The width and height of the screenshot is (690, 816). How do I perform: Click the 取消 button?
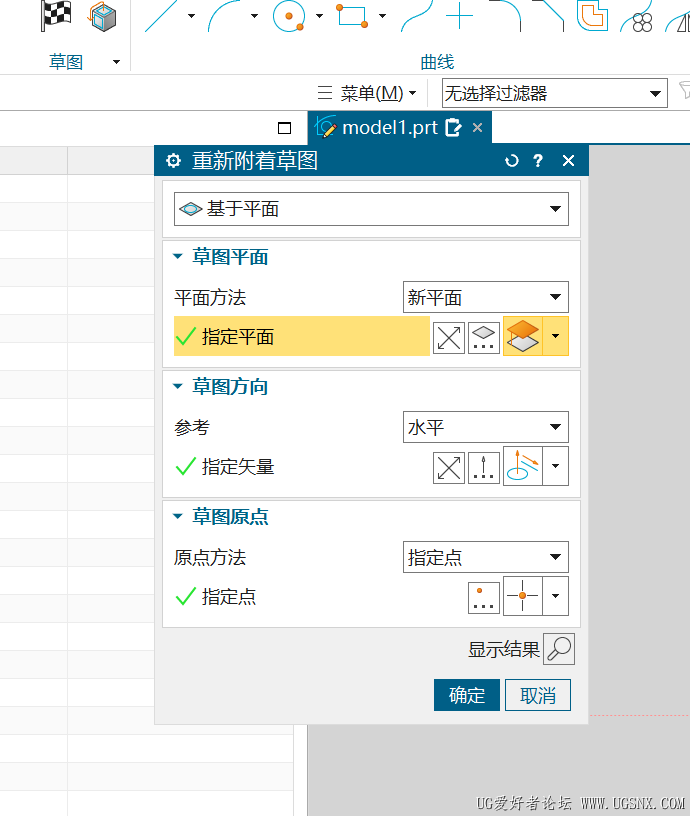(538, 695)
